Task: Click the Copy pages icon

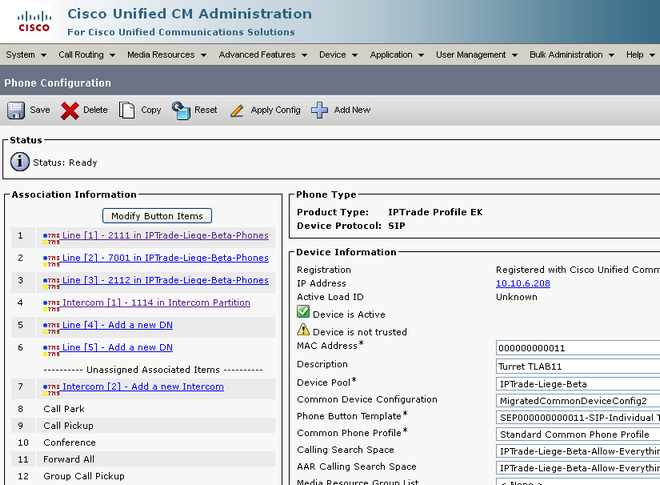Action: point(127,110)
